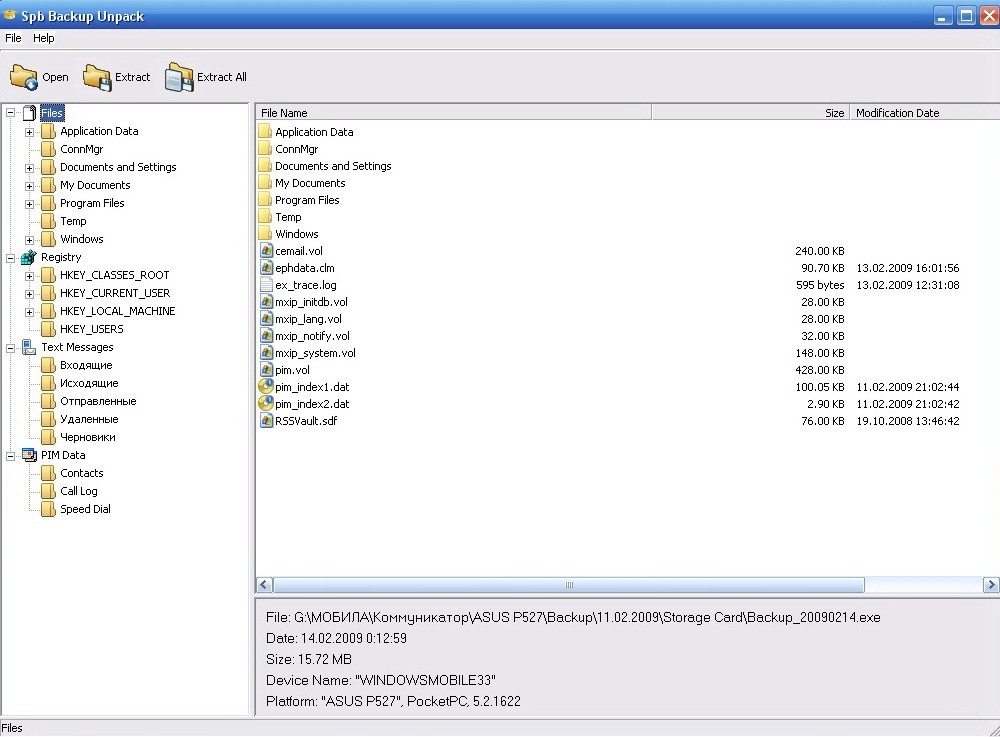Screen dimensions: 1000x737
Task: Click the pim.vol file icon
Action: 267,370
